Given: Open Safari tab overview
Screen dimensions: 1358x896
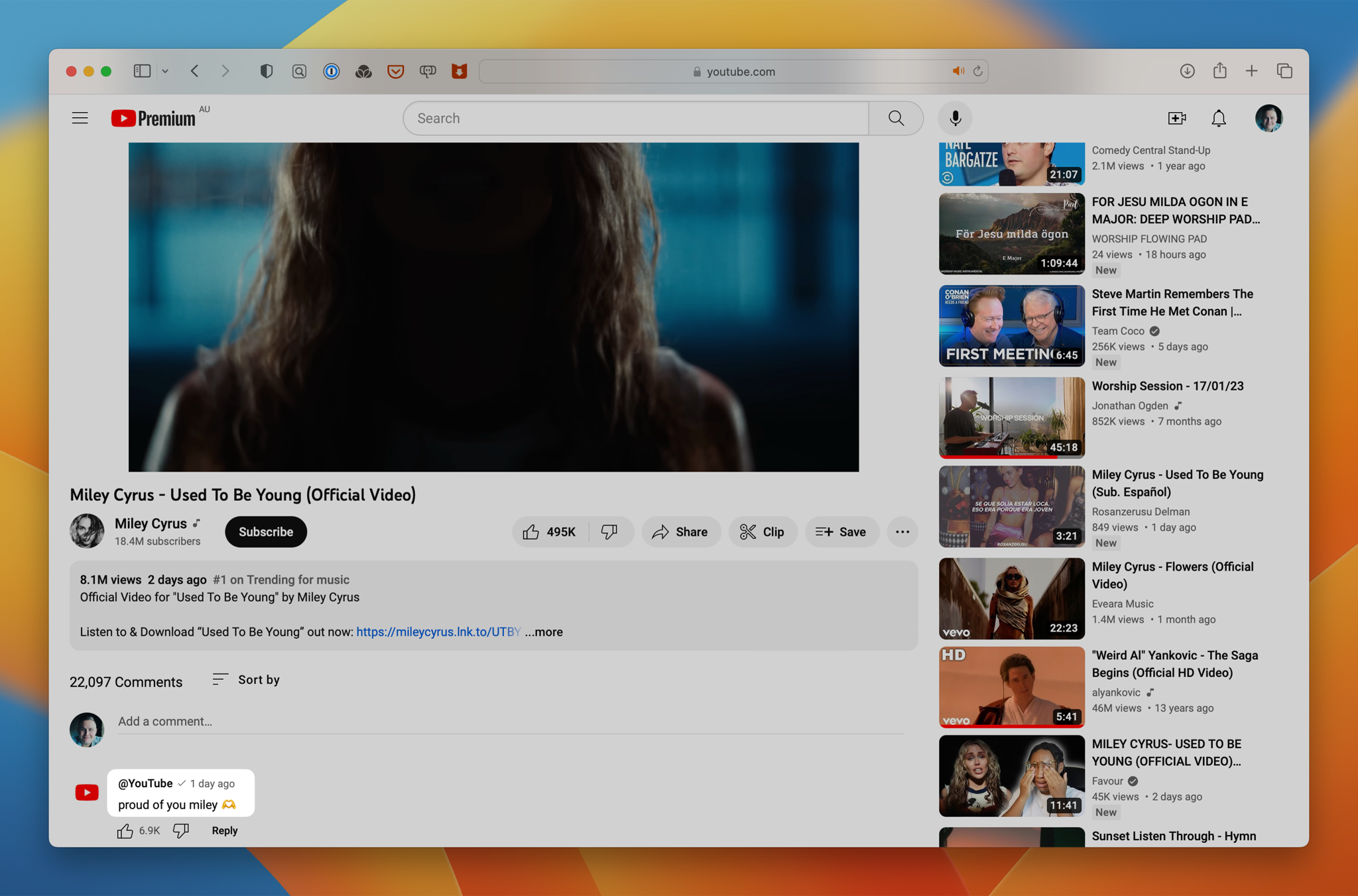Looking at the screenshot, I should pos(1284,71).
